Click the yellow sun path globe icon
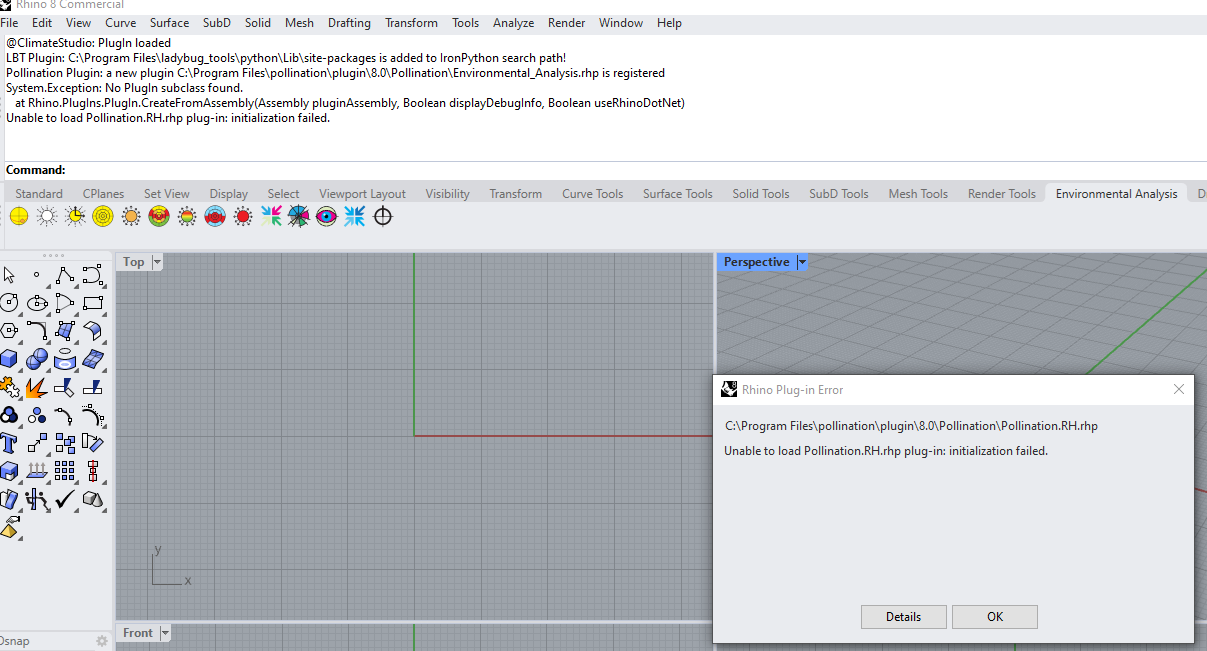The image size is (1207, 651). click(x=19, y=216)
